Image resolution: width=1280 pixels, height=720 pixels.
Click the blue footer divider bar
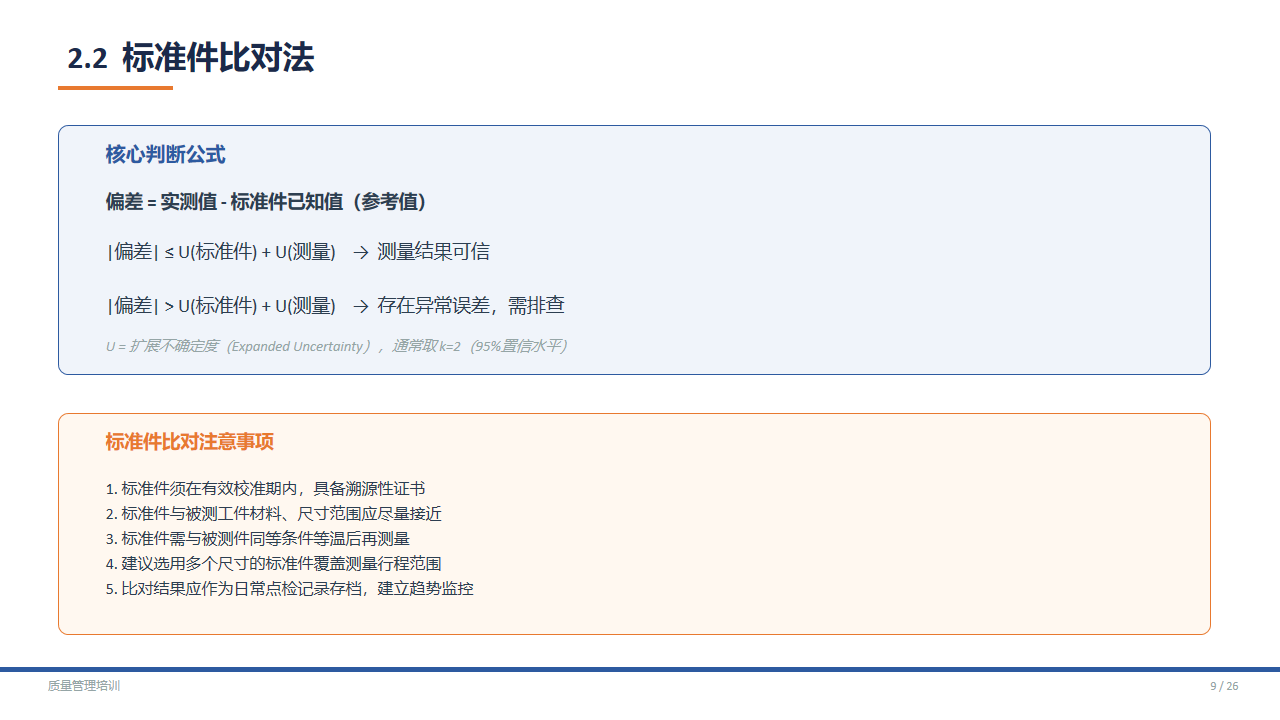pyautogui.click(x=640, y=669)
